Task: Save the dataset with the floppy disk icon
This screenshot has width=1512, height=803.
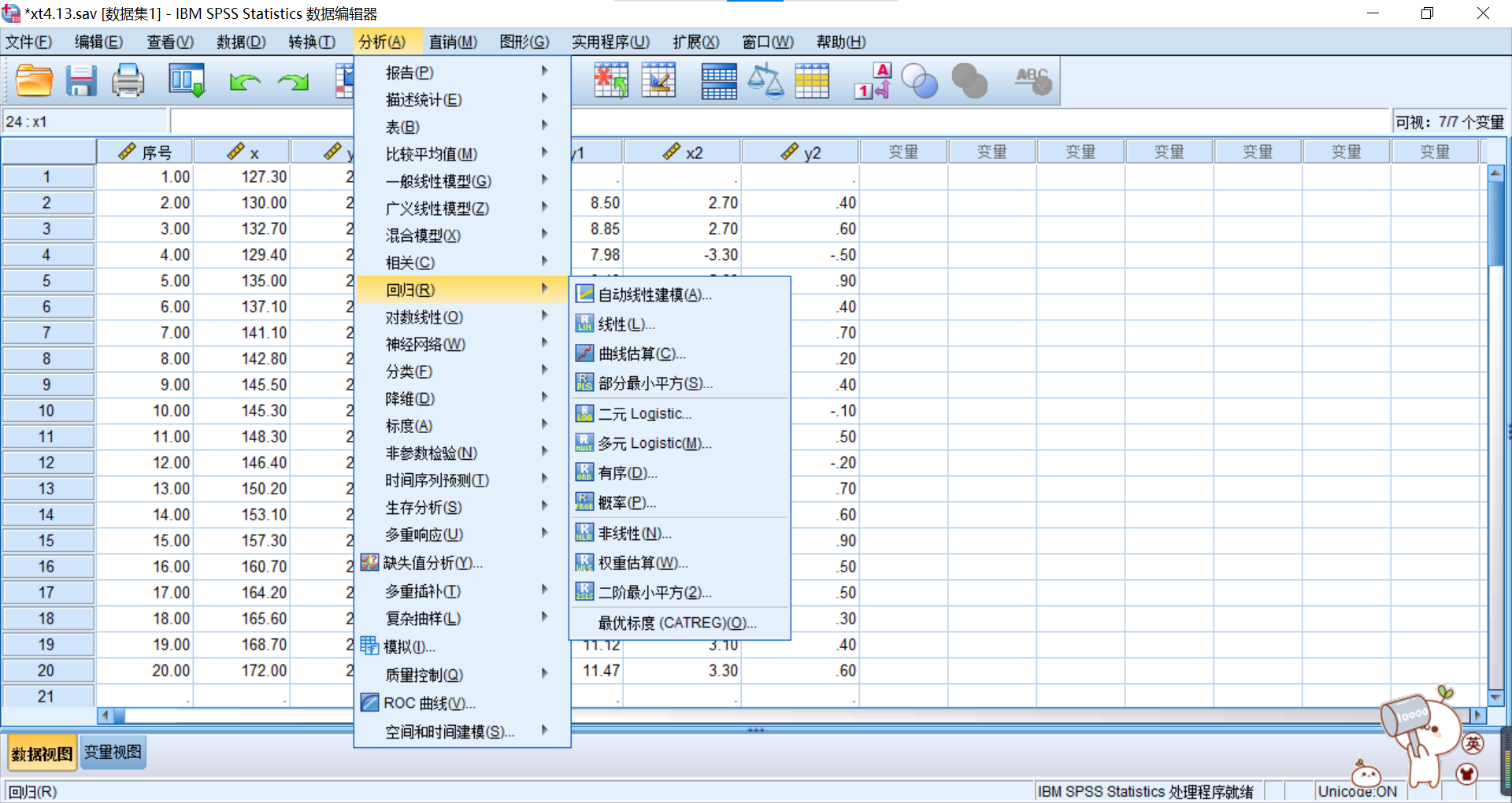Action: (80, 80)
